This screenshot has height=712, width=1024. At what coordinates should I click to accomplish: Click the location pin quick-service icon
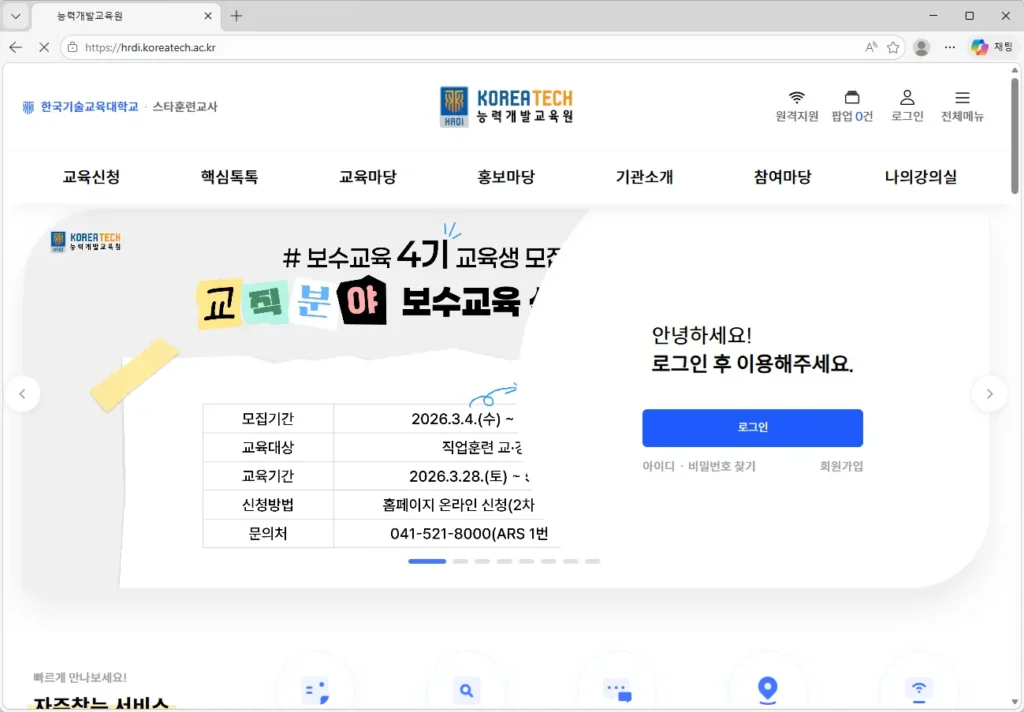(767, 689)
